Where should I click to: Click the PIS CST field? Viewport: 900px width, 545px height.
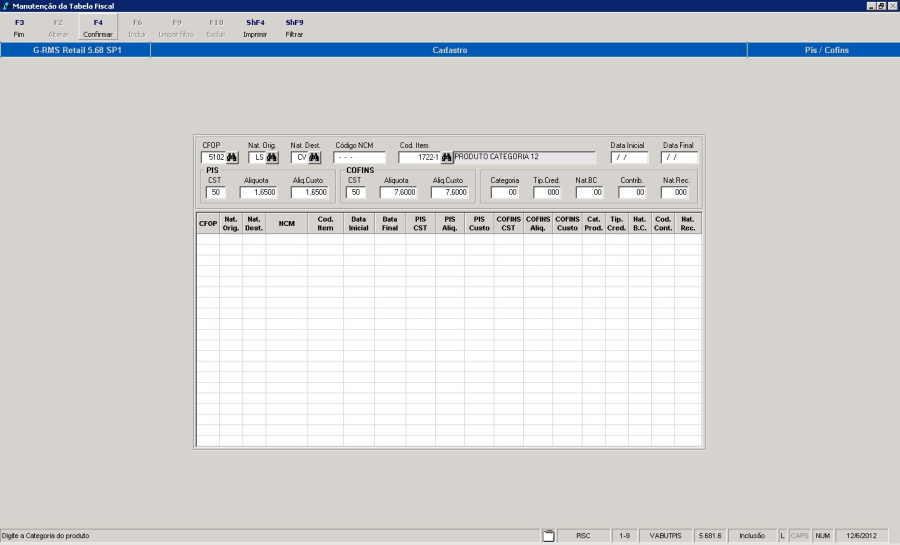click(216, 192)
